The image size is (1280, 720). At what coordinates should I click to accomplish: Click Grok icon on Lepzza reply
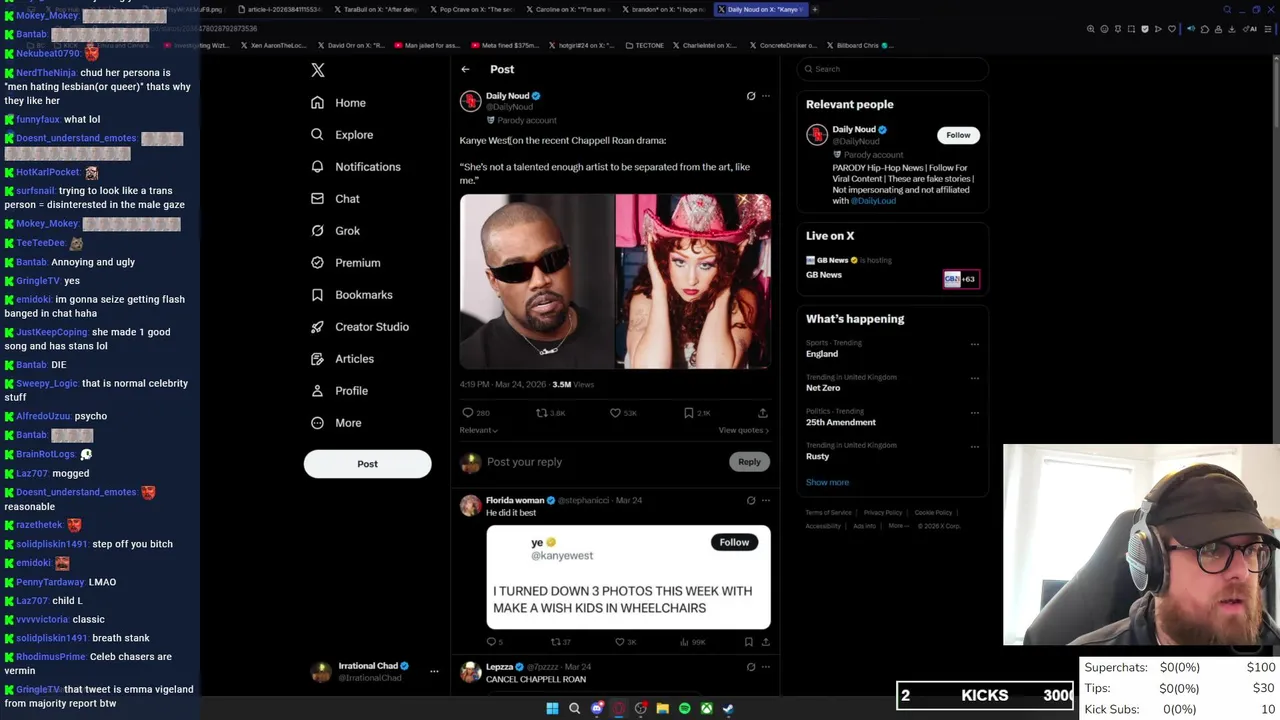751,667
